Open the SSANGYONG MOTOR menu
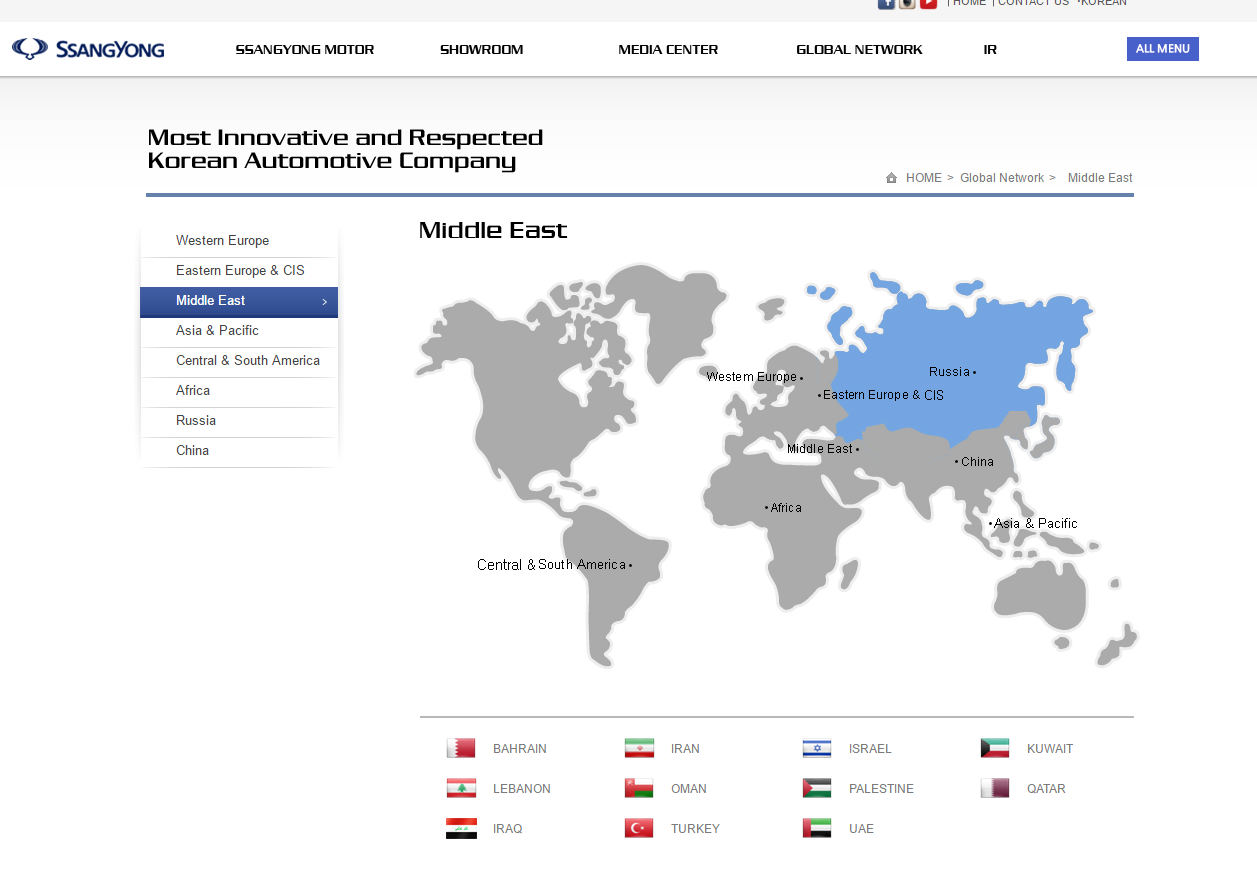This screenshot has height=882, width=1257. (x=305, y=50)
